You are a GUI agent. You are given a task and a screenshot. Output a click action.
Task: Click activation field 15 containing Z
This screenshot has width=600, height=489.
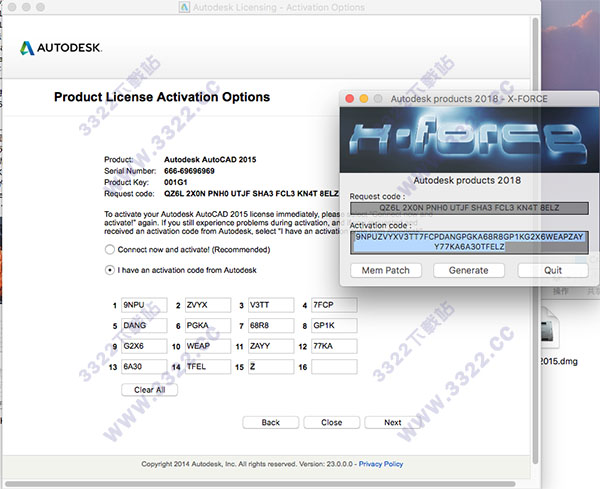(x=271, y=367)
